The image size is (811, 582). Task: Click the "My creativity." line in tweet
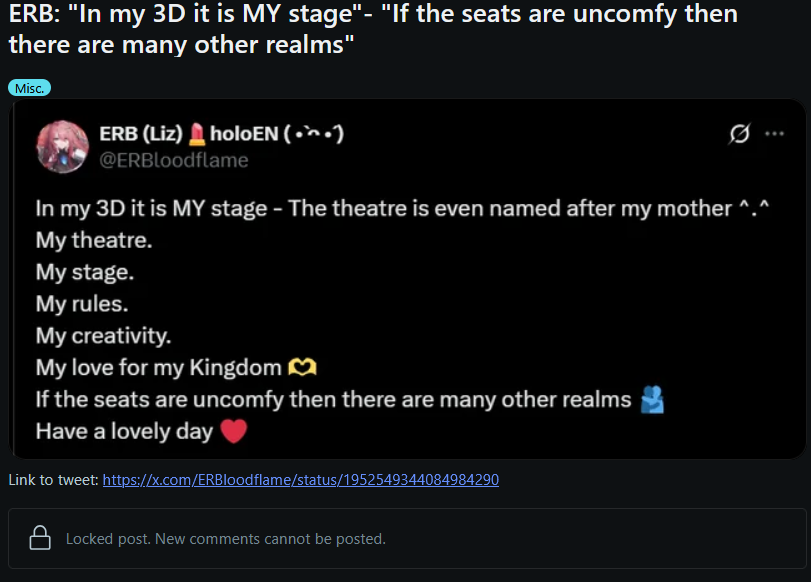click(103, 335)
